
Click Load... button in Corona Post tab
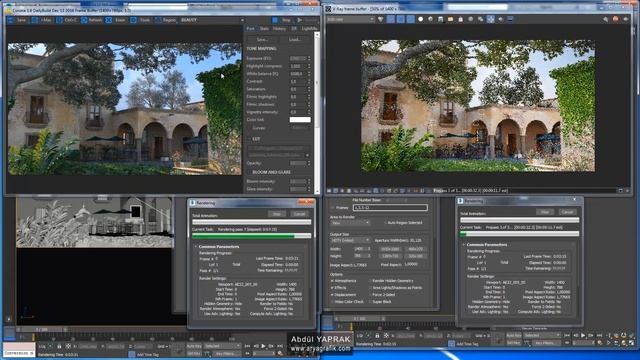point(295,40)
